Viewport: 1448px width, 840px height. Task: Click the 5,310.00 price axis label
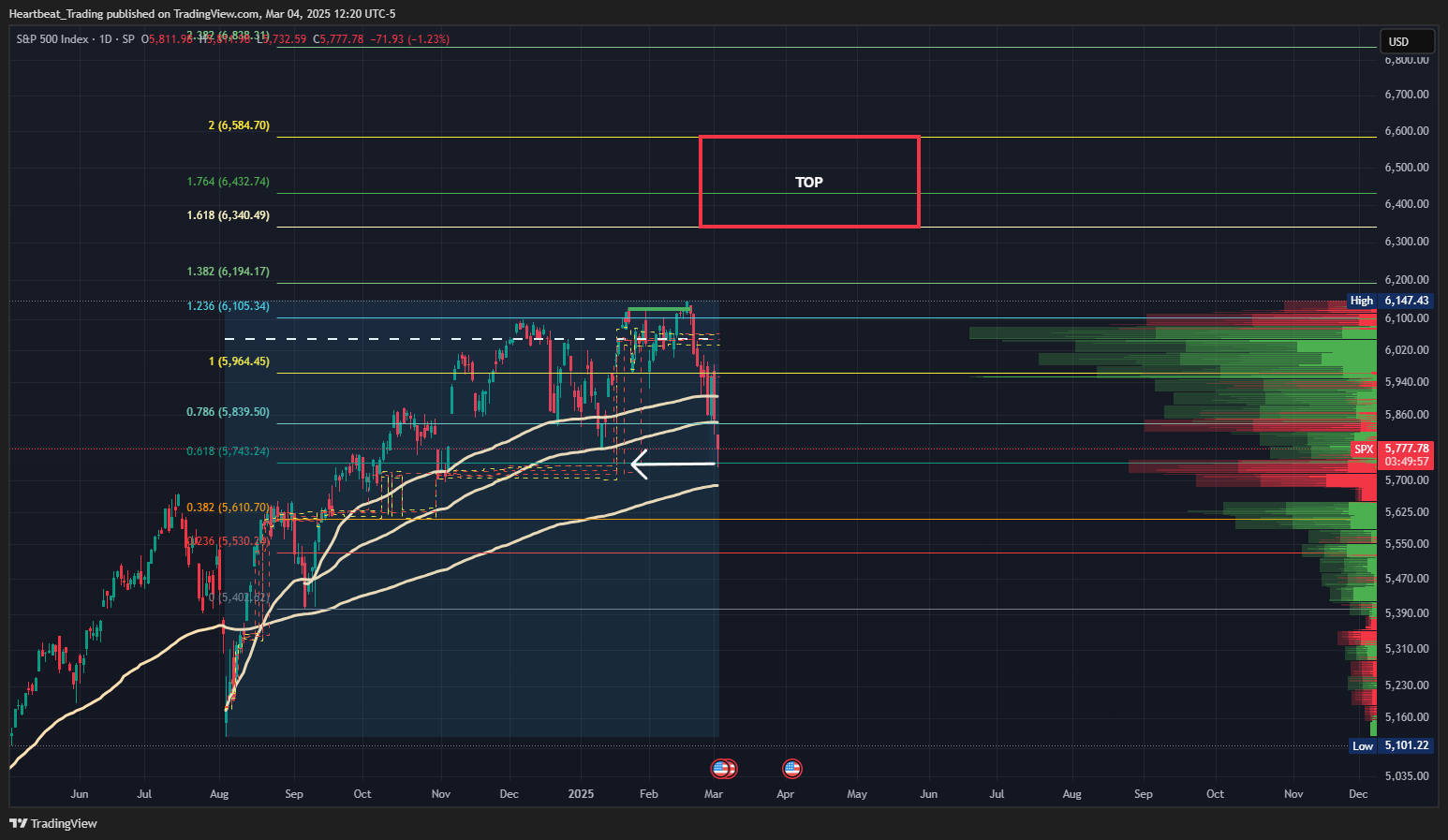coord(1407,649)
